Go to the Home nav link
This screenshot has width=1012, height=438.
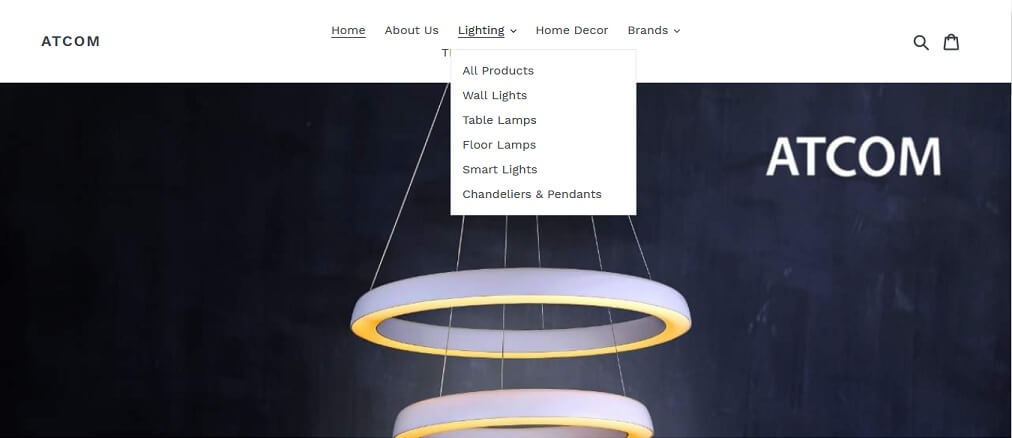point(349,30)
